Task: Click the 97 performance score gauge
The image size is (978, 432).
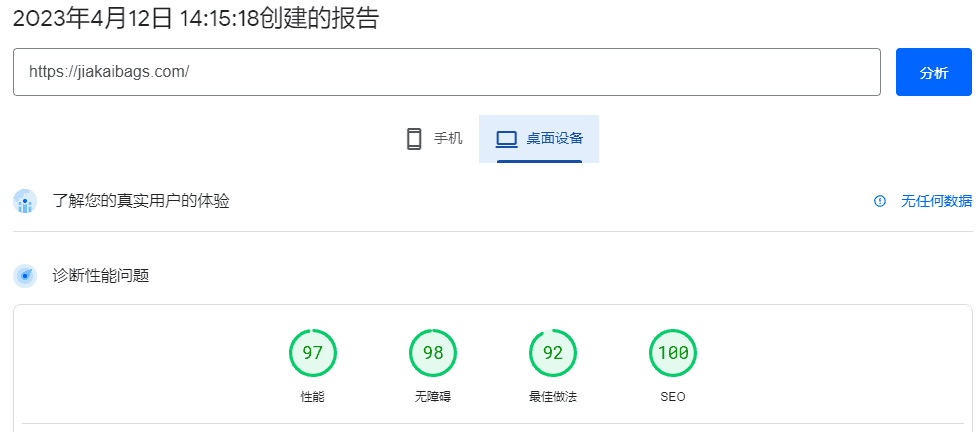Action: pos(312,353)
